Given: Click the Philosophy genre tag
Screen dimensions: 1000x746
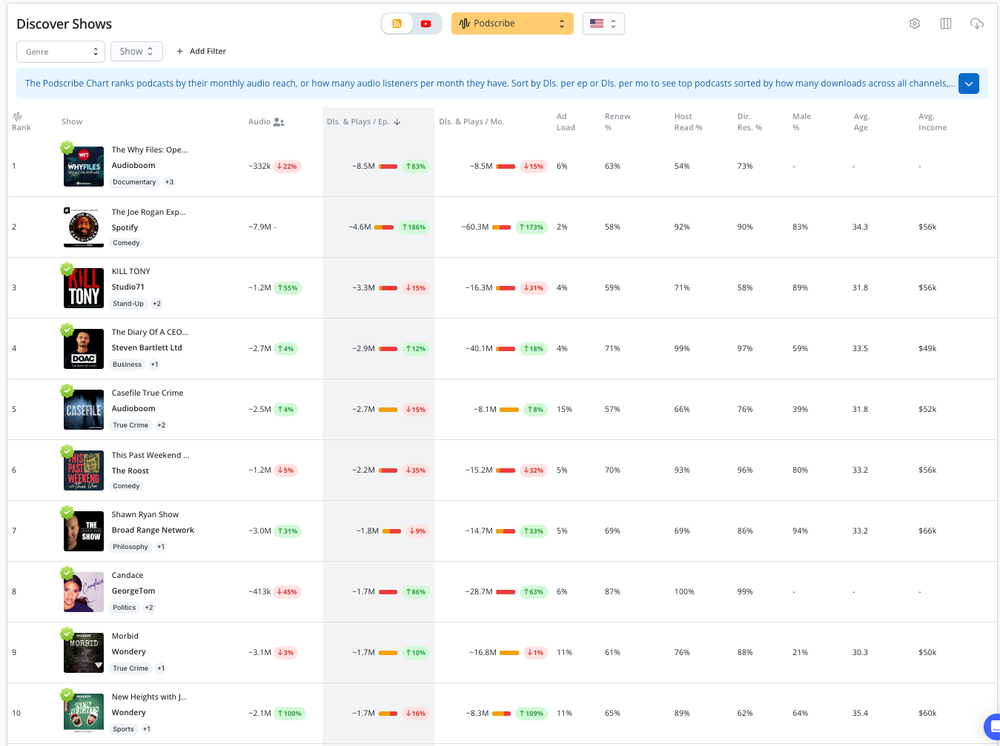Looking at the screenshot, I should coord(130,546).
